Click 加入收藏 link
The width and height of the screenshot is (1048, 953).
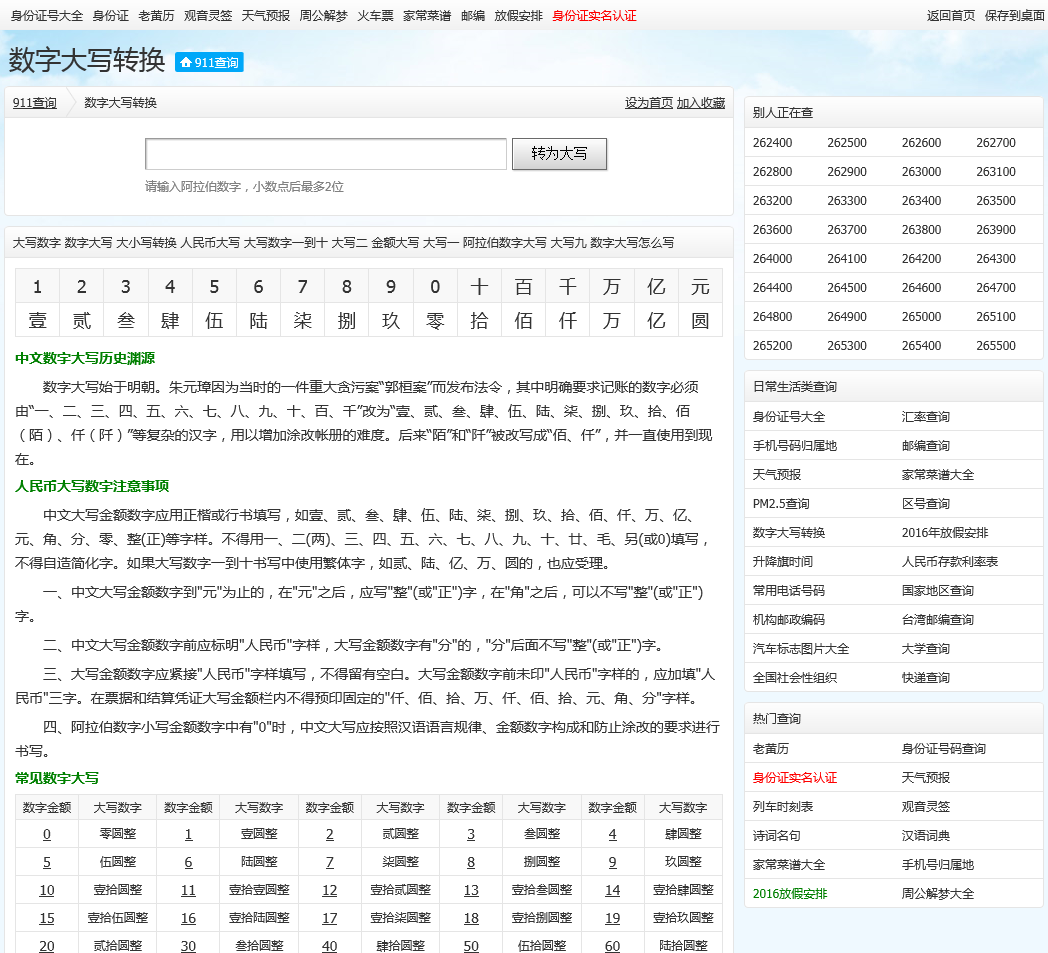(701, 103)
